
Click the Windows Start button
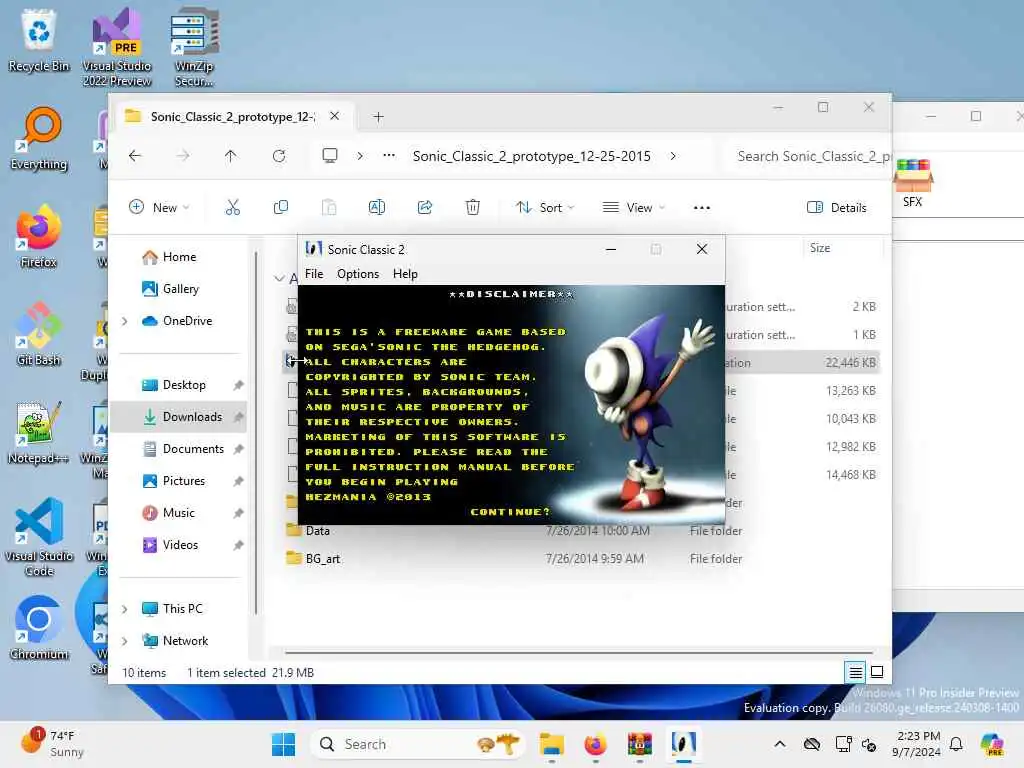(283, 744)
